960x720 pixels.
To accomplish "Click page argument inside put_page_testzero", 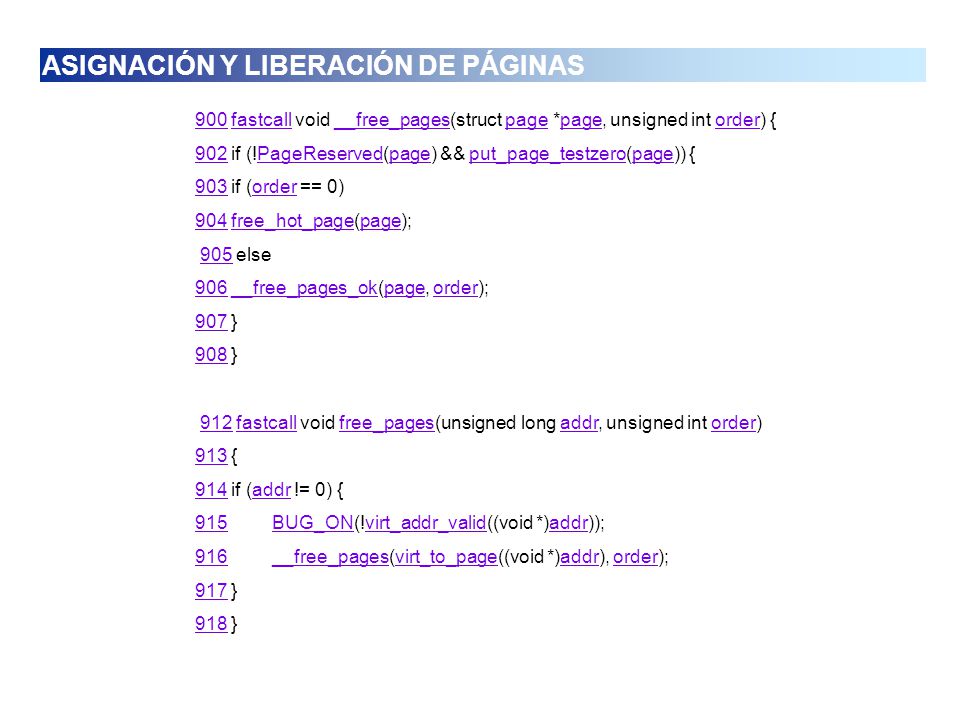I will click(x=653, y=154).
